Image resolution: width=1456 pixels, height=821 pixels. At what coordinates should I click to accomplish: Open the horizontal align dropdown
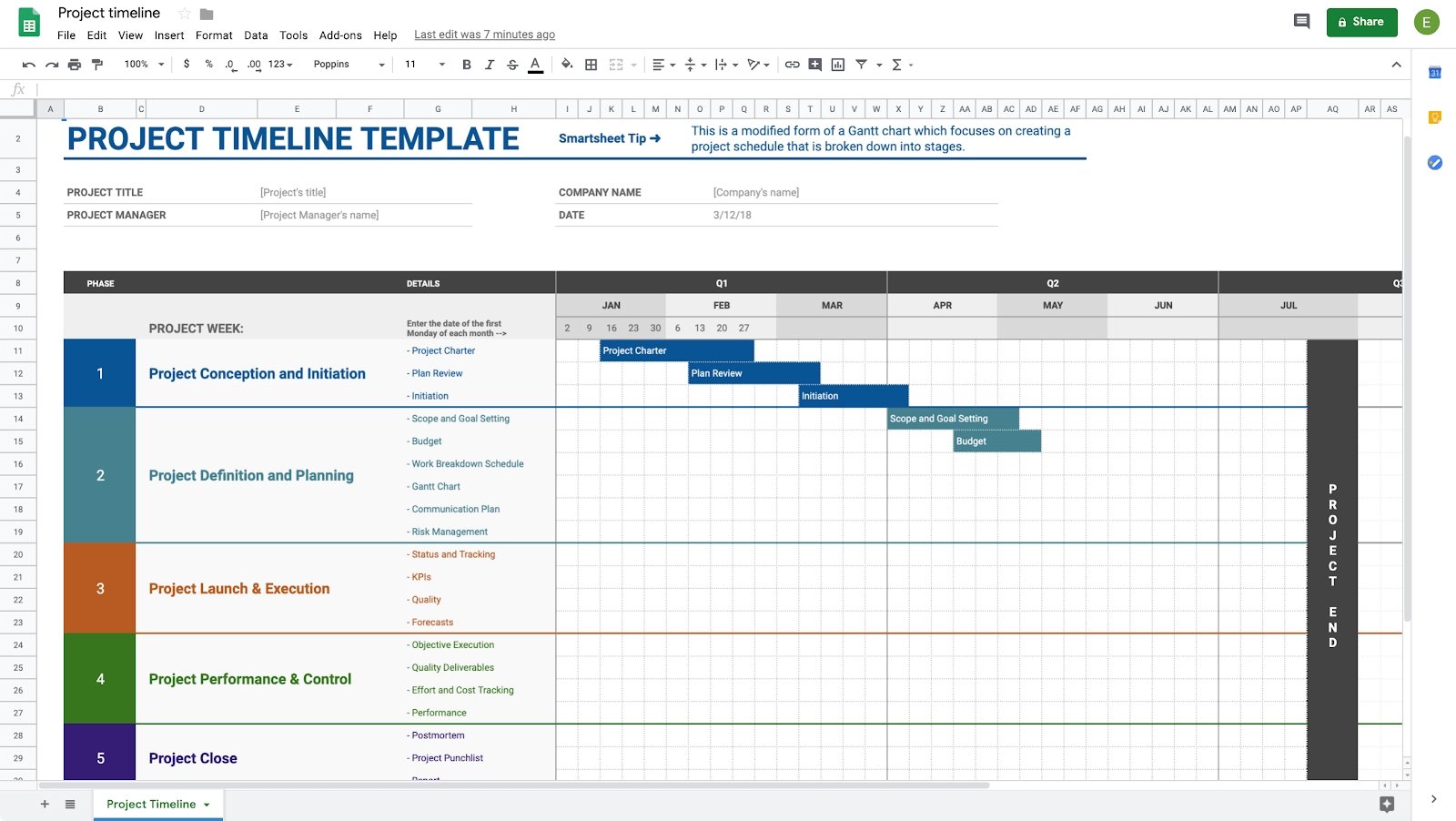coord(663,65)
